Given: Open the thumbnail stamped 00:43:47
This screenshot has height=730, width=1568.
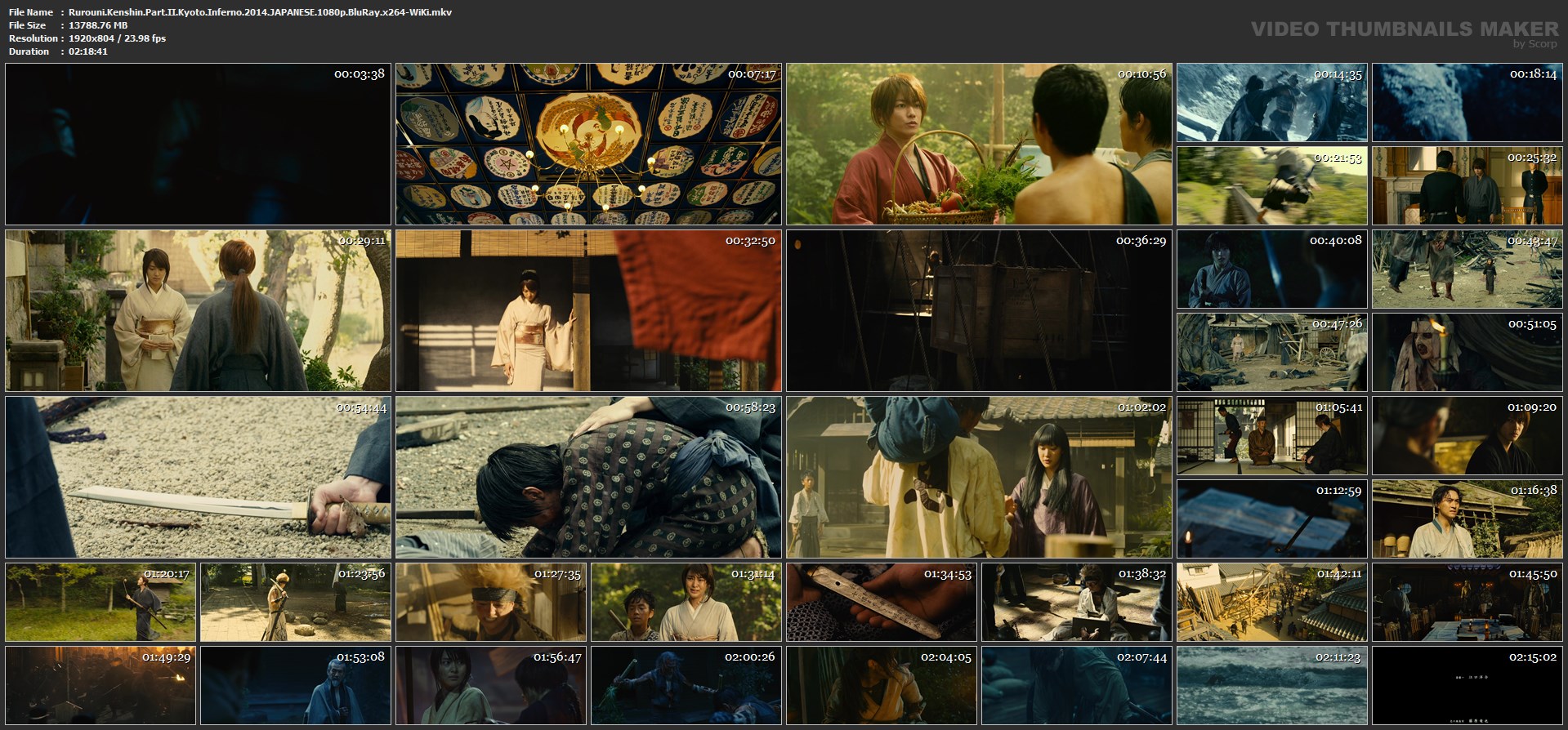Looking at the screenshot, I should [x=1467, y=269].
